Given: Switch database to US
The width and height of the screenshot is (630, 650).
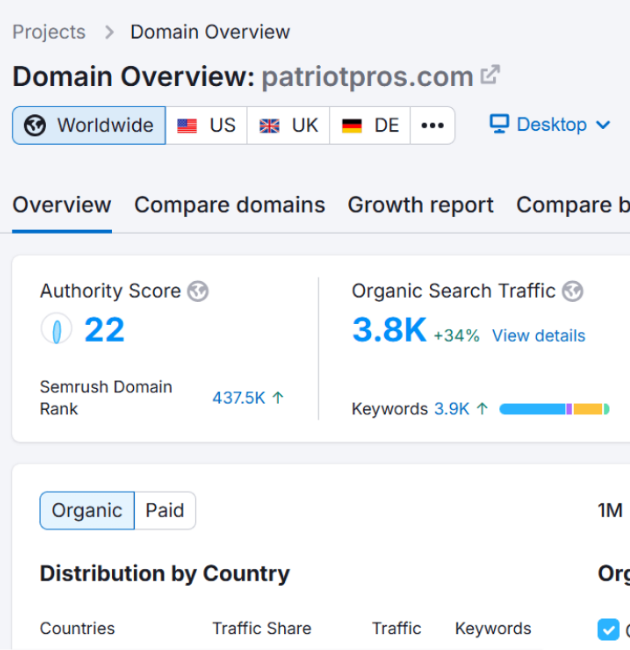Looking at the screenshot, I should (x=206, y=126).
